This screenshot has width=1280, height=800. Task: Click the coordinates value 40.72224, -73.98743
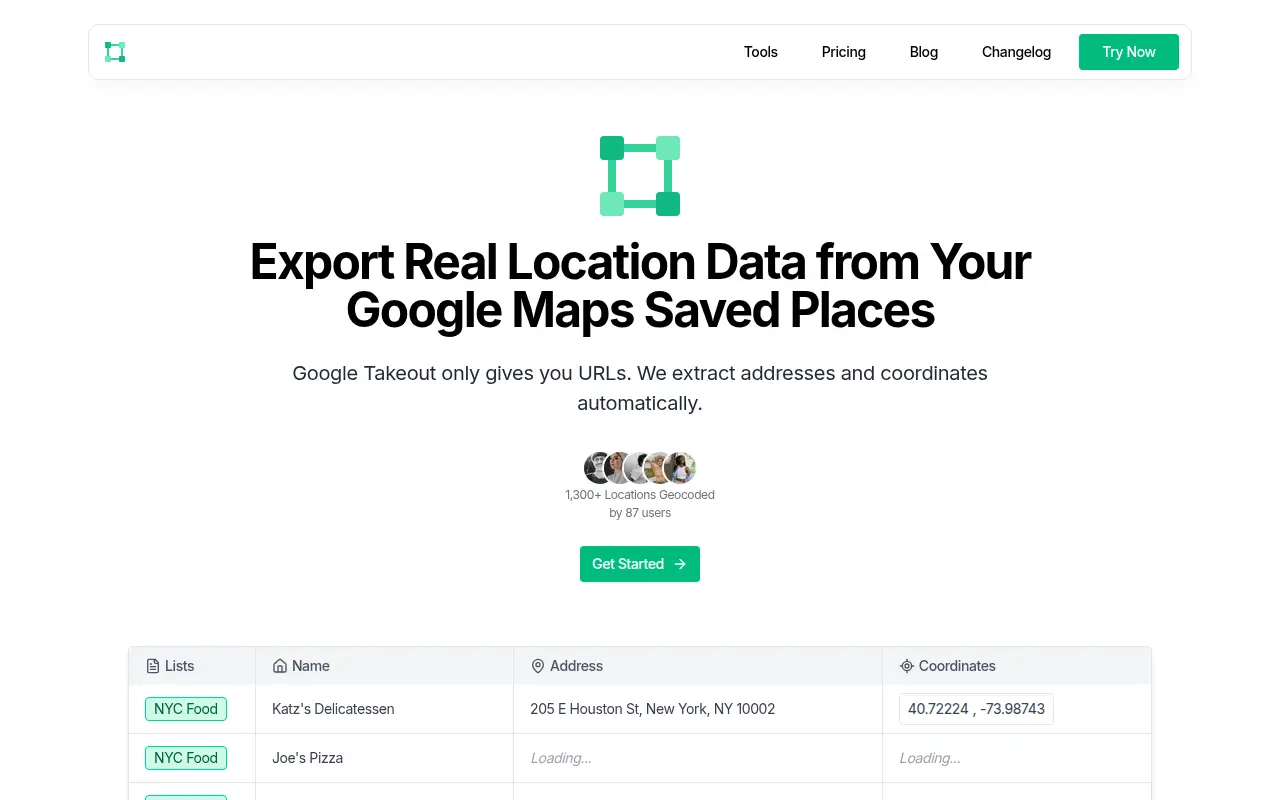pyautogui.click(x=976, y=709)
